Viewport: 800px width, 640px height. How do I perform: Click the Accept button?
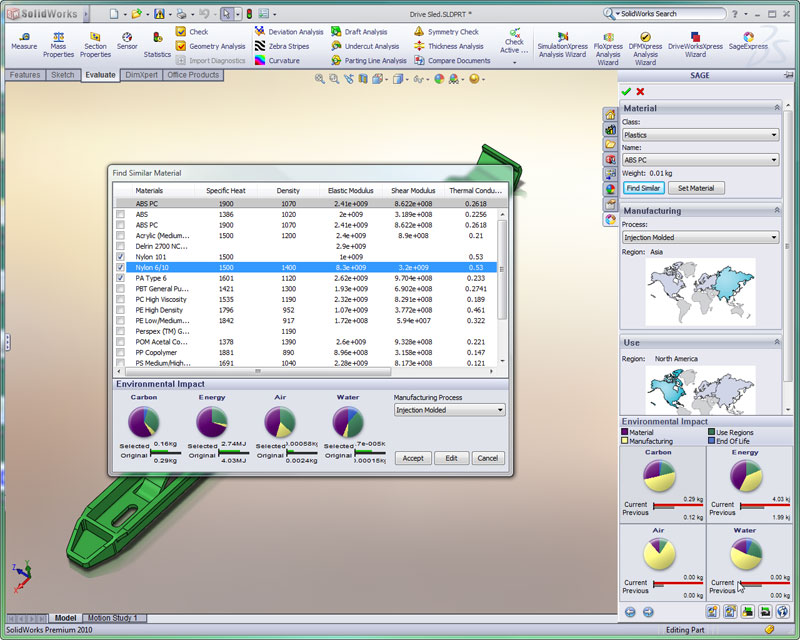[x=413, y=458]
